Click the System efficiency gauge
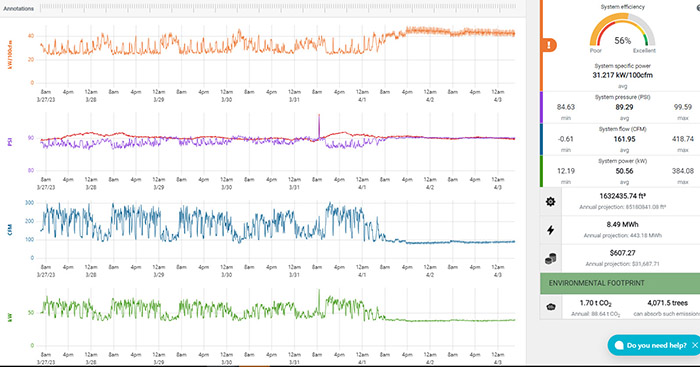 point(622,32)
